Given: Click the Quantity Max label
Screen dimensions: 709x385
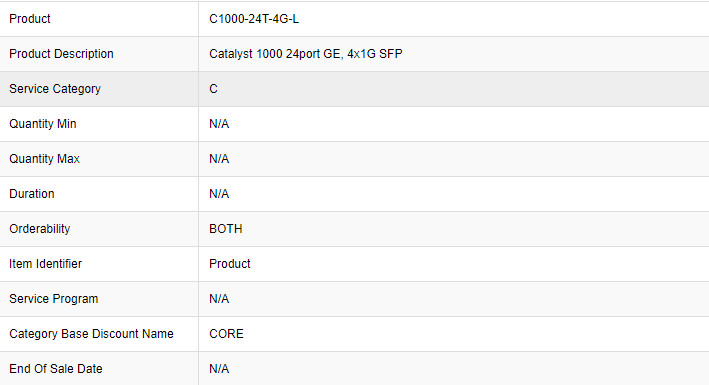Looking at the screenshot, I should [x=44, y=159].
